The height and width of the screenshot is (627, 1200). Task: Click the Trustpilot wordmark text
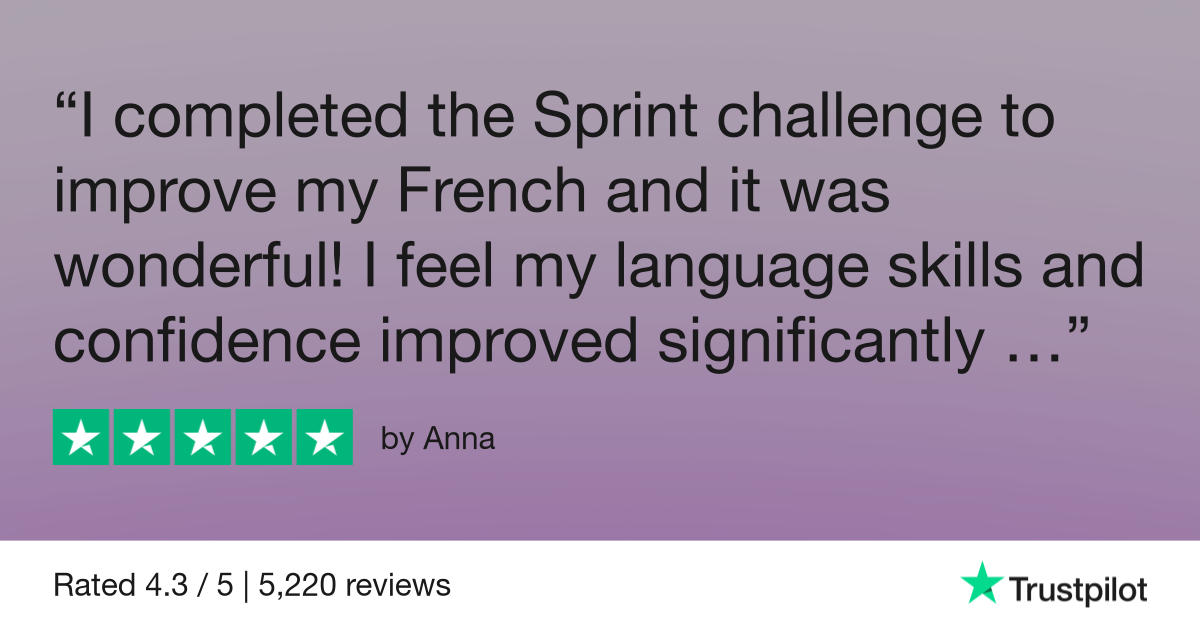(1077, 590)
